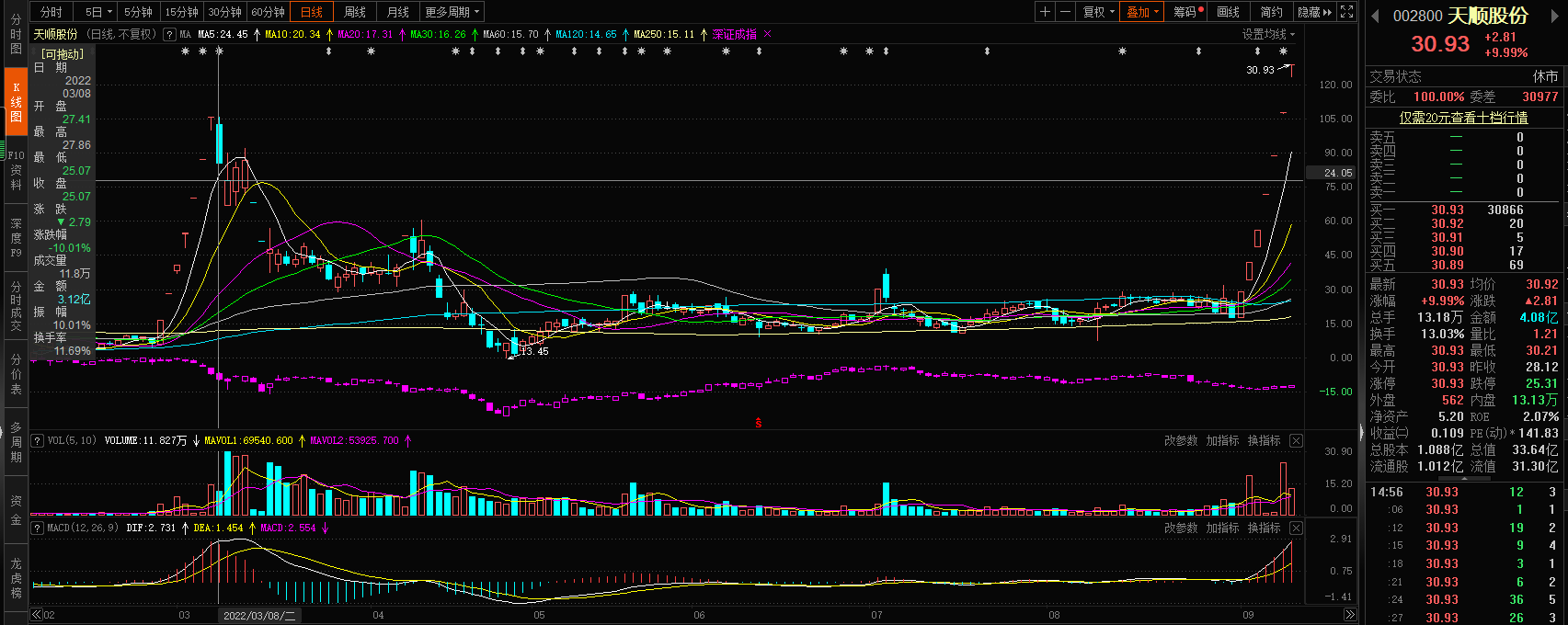Click the zoom in plus icon
Viewport: 1568px width, 625px height.
point(1045,12)
